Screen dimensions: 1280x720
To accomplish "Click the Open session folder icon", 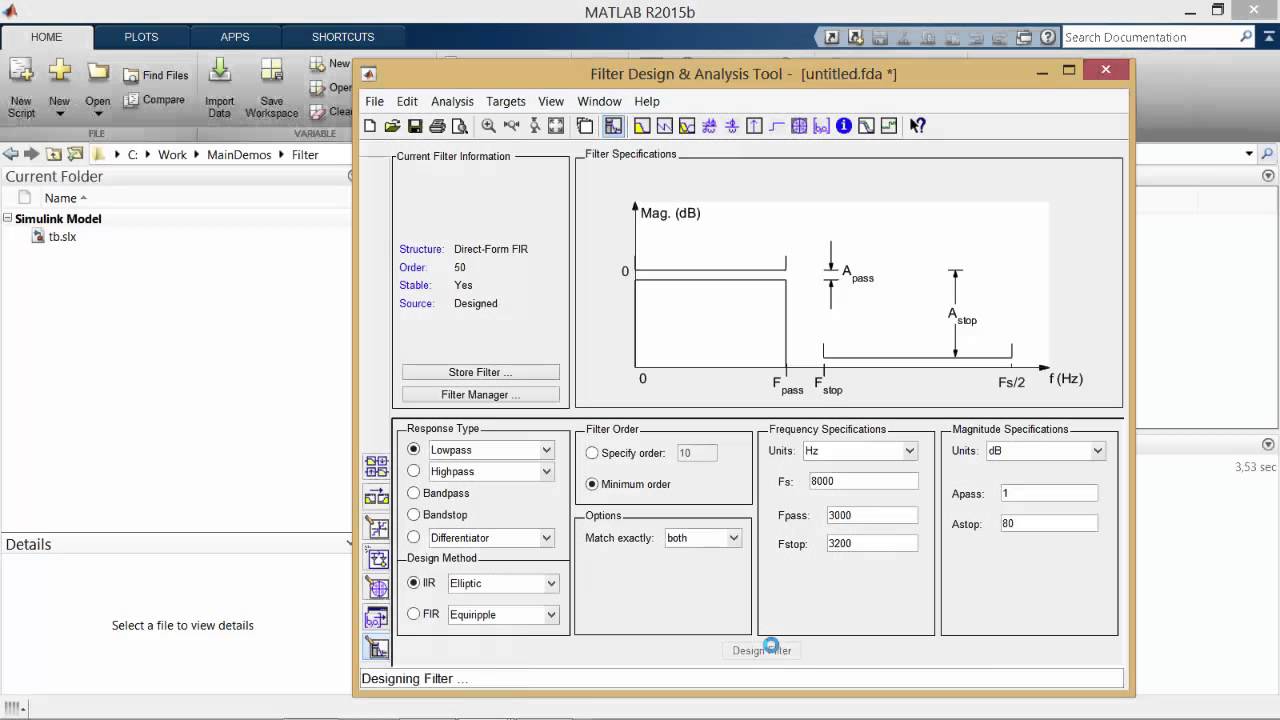I will point(392,126).
